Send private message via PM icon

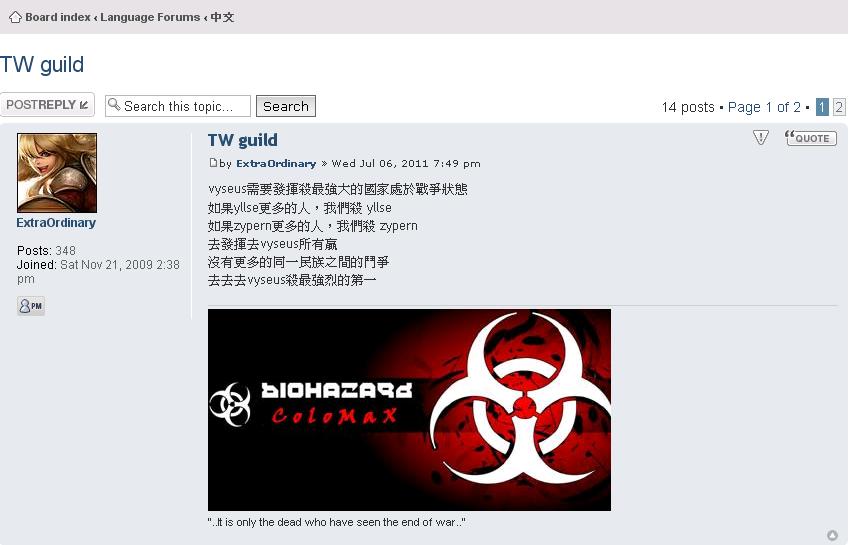31,306
